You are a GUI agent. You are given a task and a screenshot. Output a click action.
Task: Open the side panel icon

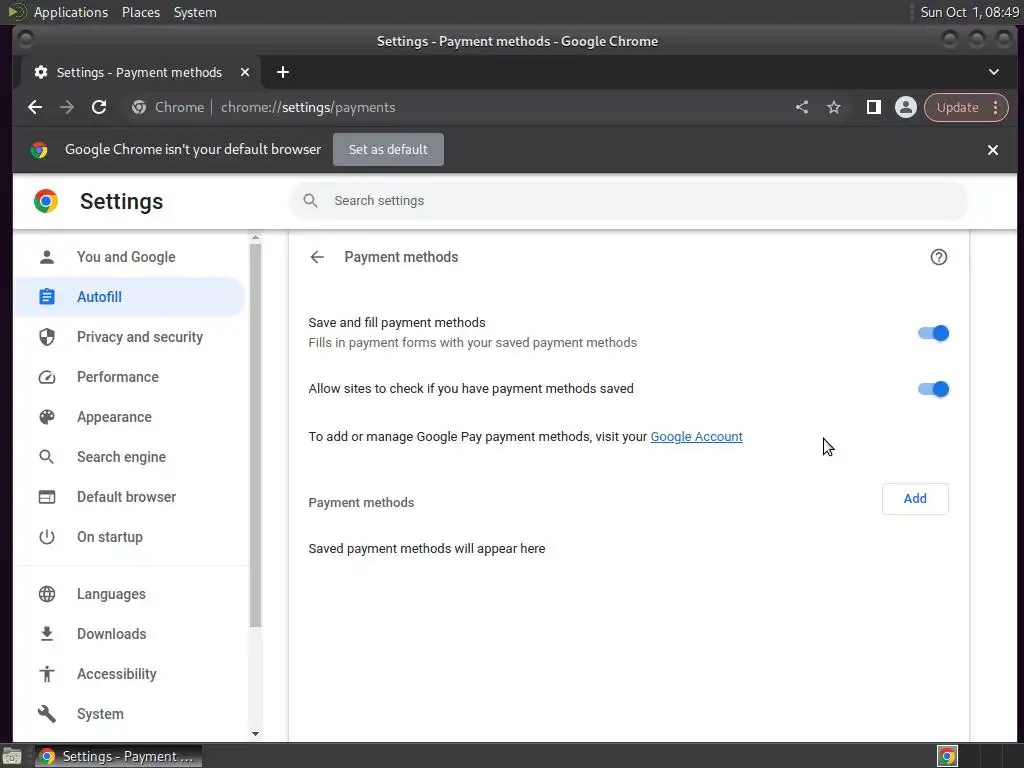click(x=874, y=107)
